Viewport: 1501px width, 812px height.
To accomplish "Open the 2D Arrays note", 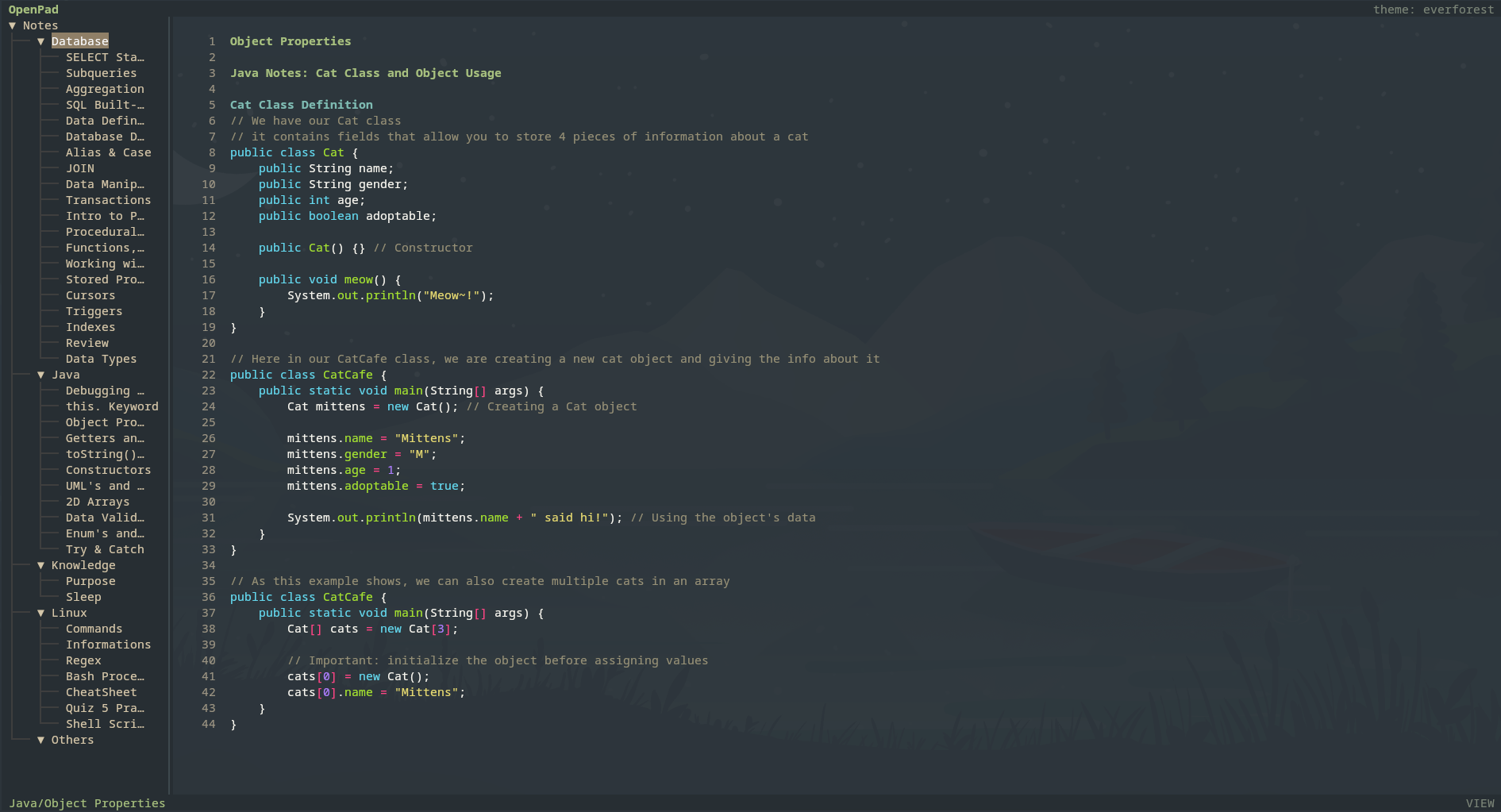I will tap(98, 502).
